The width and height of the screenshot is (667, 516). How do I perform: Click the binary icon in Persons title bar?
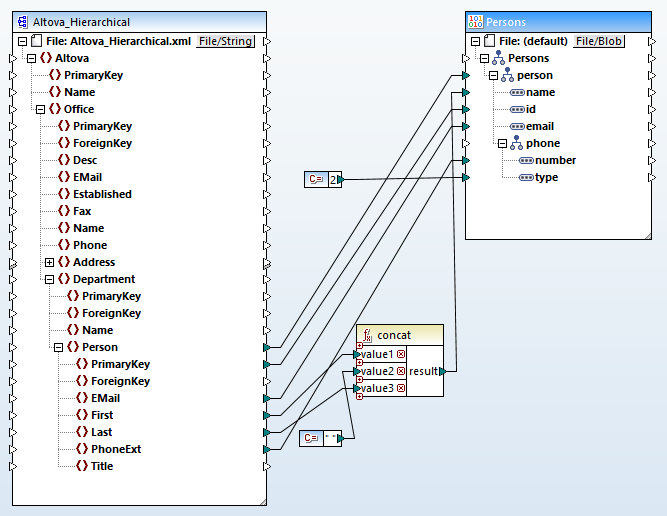[477, 22]
